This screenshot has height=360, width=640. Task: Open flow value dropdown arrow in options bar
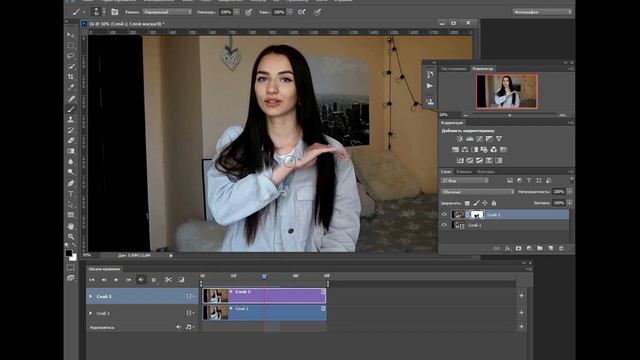coord(289,12)
